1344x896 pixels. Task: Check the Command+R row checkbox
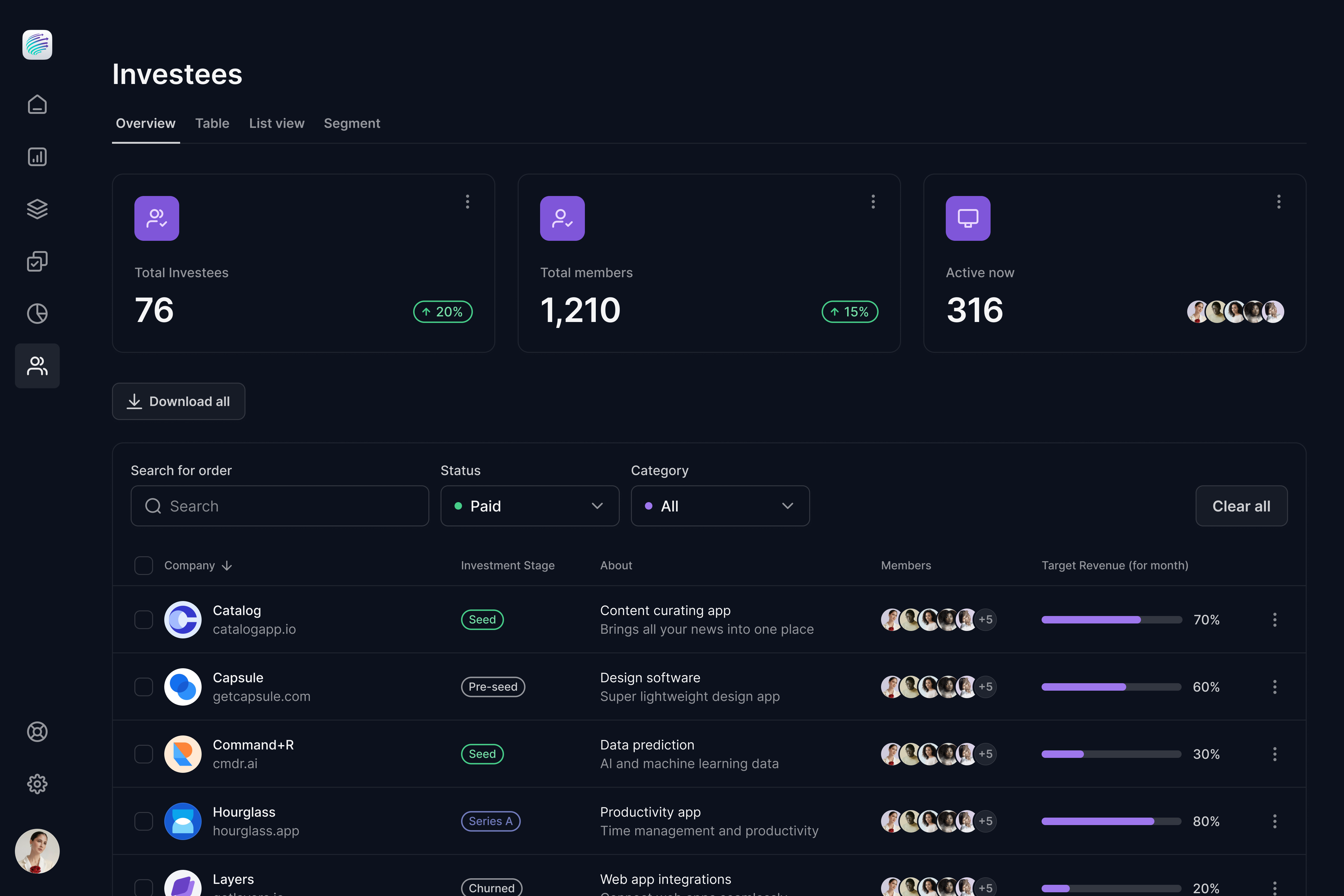coord(143,754)
